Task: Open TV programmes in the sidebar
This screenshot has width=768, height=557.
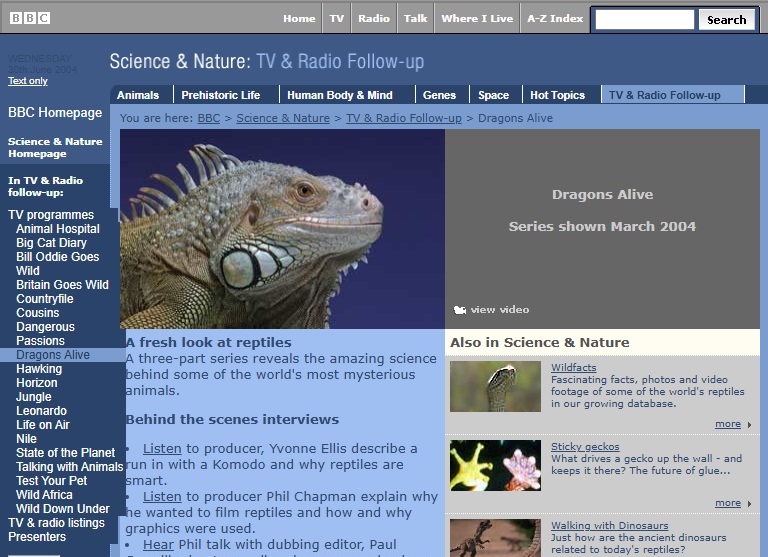Action: [51, 215]
